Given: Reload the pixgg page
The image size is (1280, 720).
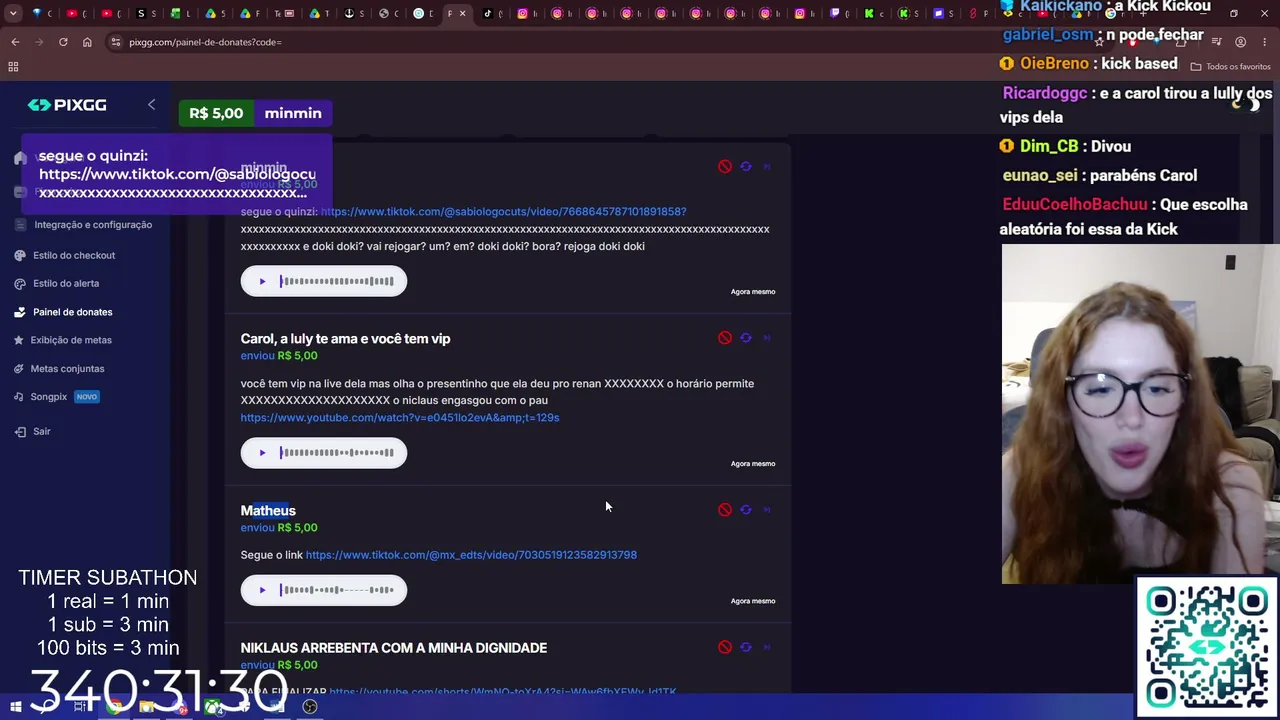Looking at the screenshot, I should pos(63,42).
